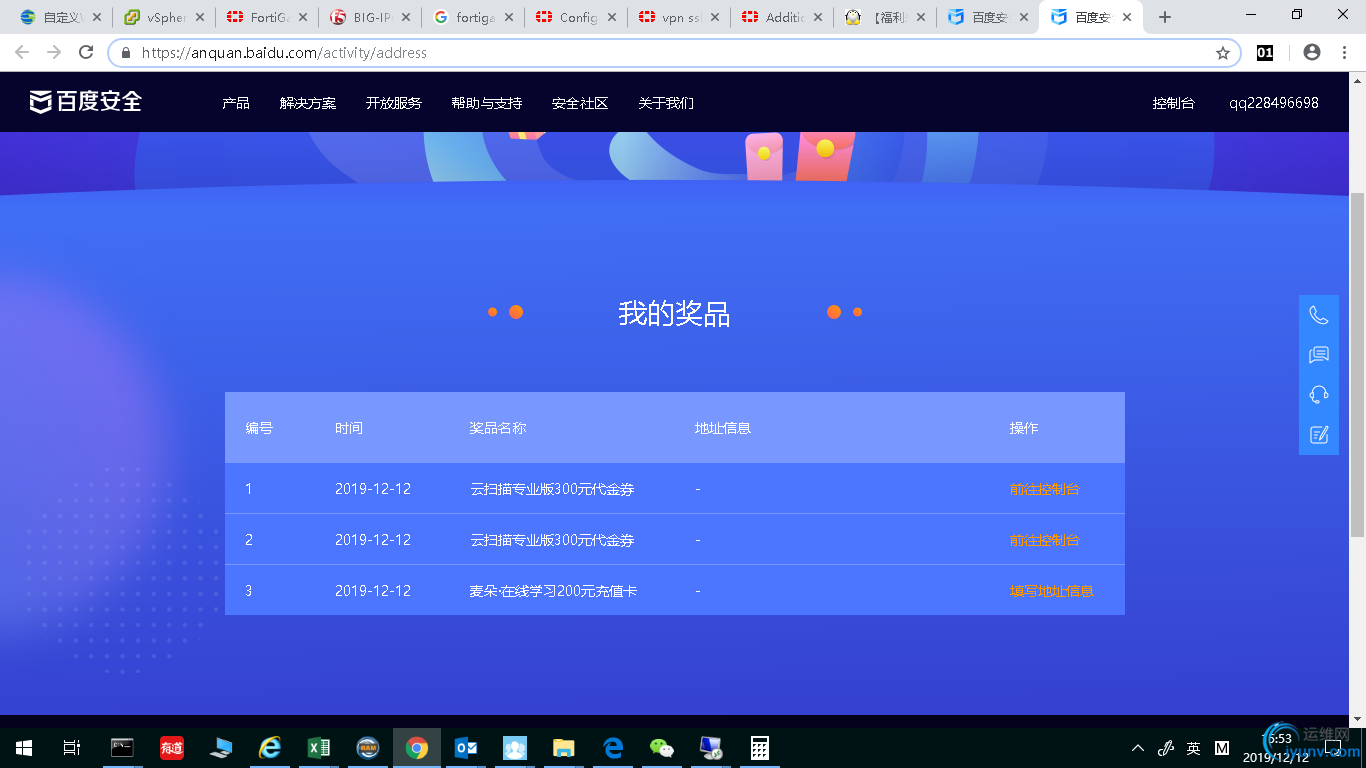Viewport: 1366px width, 768px height.
Task: View site security info via the padlock
Action: point(126,53)
